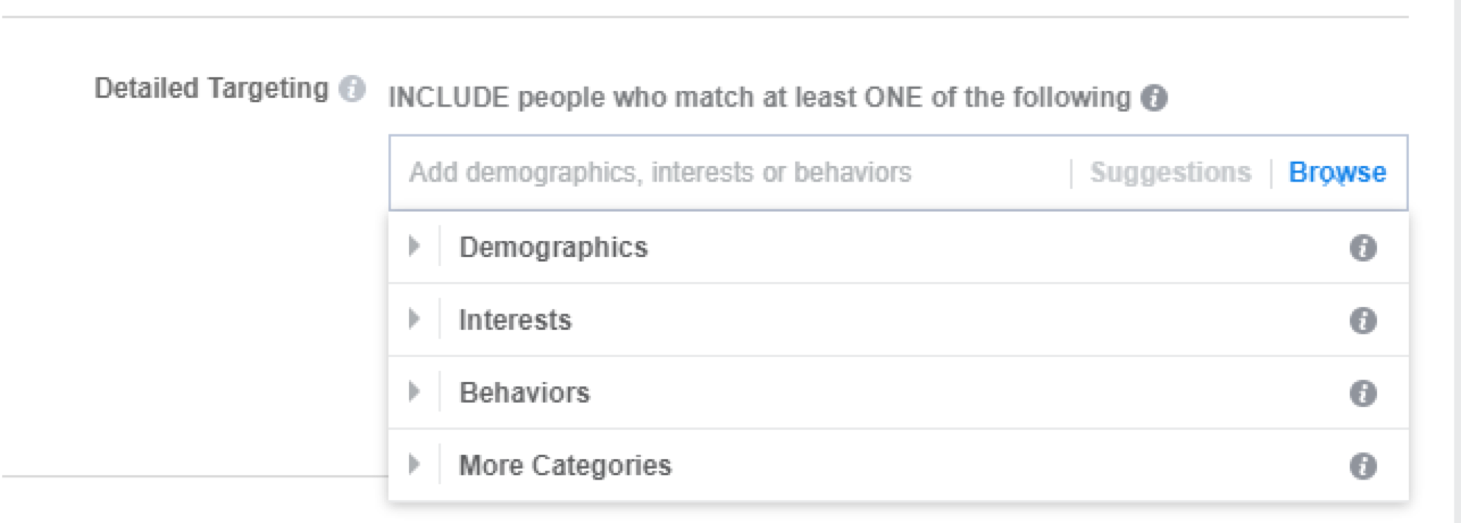Click the Browse link
The height and width of the screenshot is (523, 1461).
[x=1337, y=172]
